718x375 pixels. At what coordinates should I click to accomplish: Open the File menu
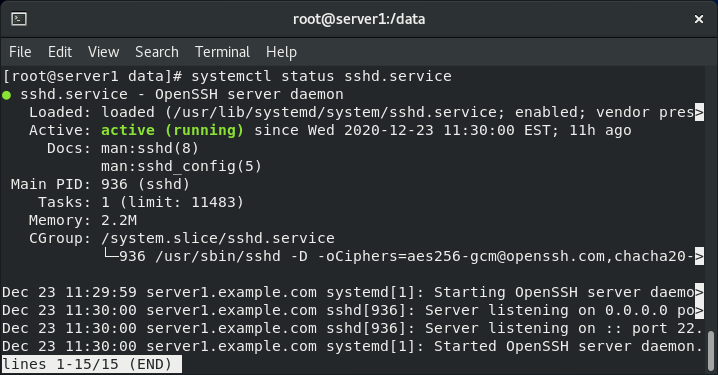(20, 52)
